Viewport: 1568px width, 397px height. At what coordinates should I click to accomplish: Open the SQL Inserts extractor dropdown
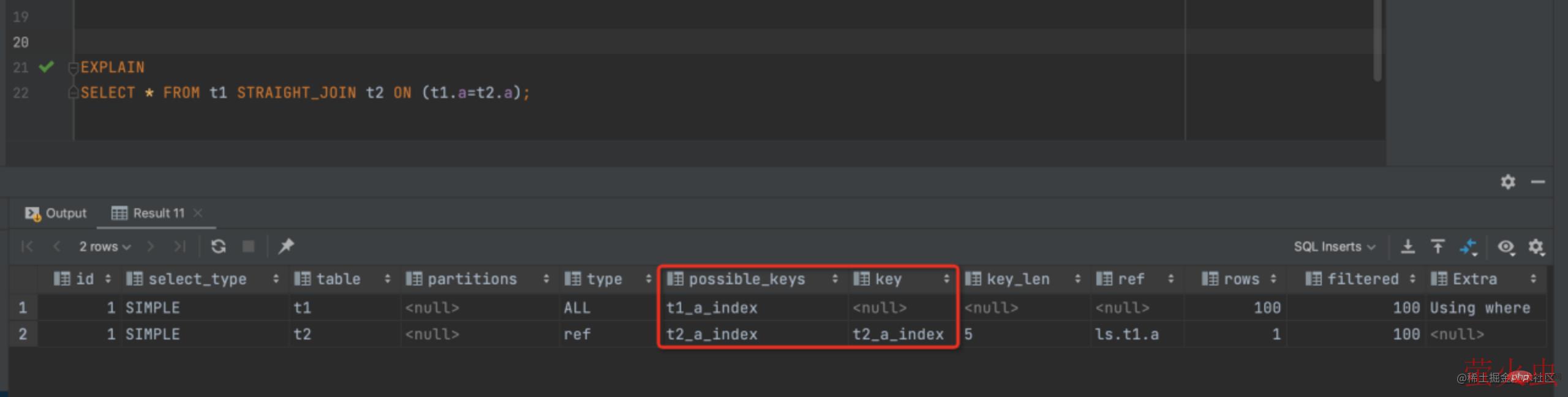[1334, 247]
